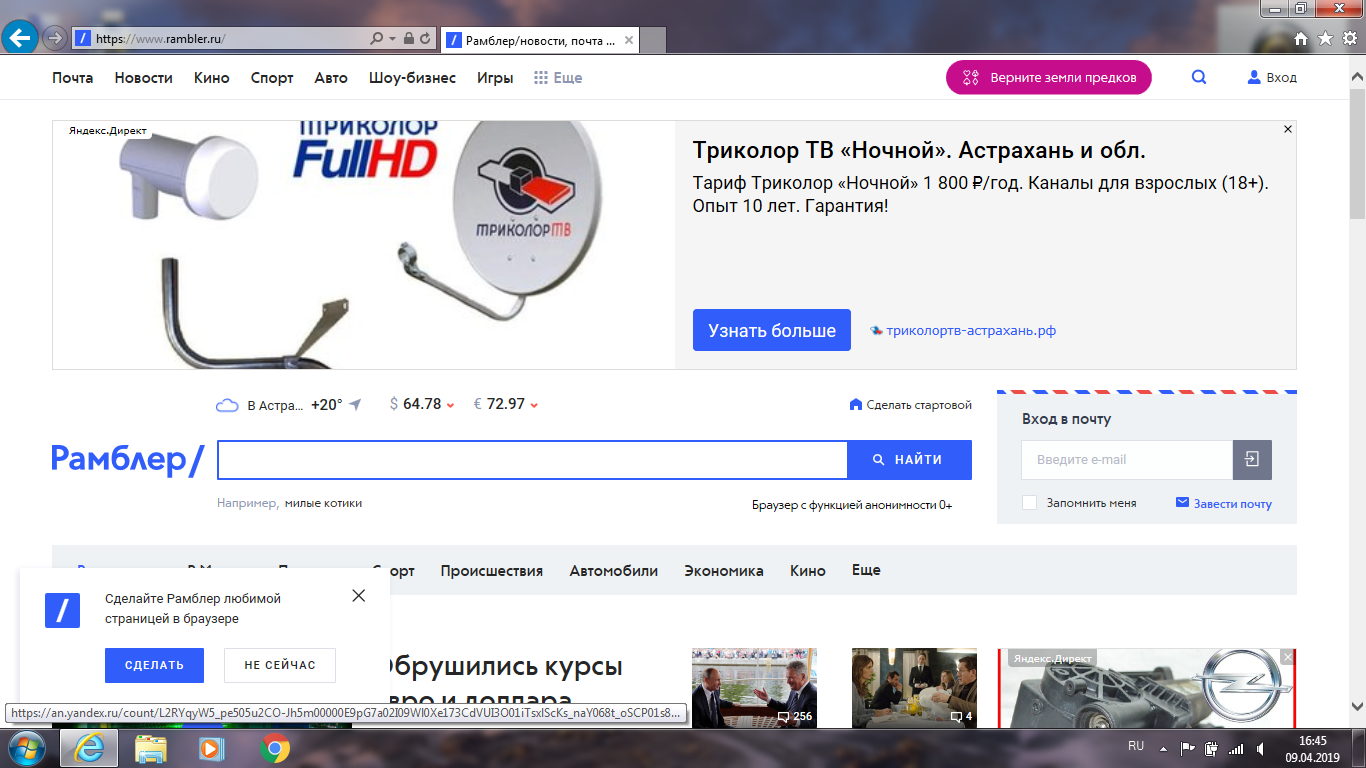Open the триколортв-астрахань.рф link
The image size is (1366, 768).
click(971, 330)
